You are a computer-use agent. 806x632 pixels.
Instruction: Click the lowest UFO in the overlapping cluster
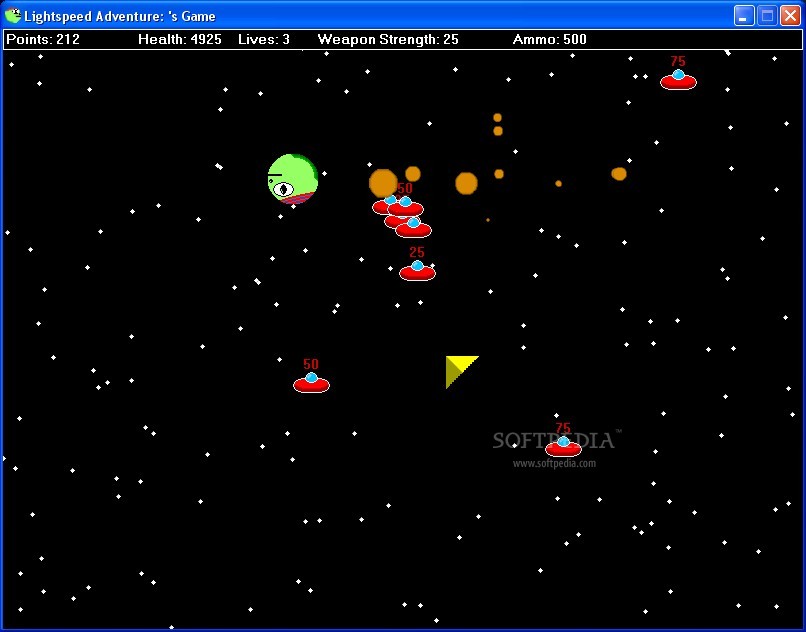tap(413, 228)
